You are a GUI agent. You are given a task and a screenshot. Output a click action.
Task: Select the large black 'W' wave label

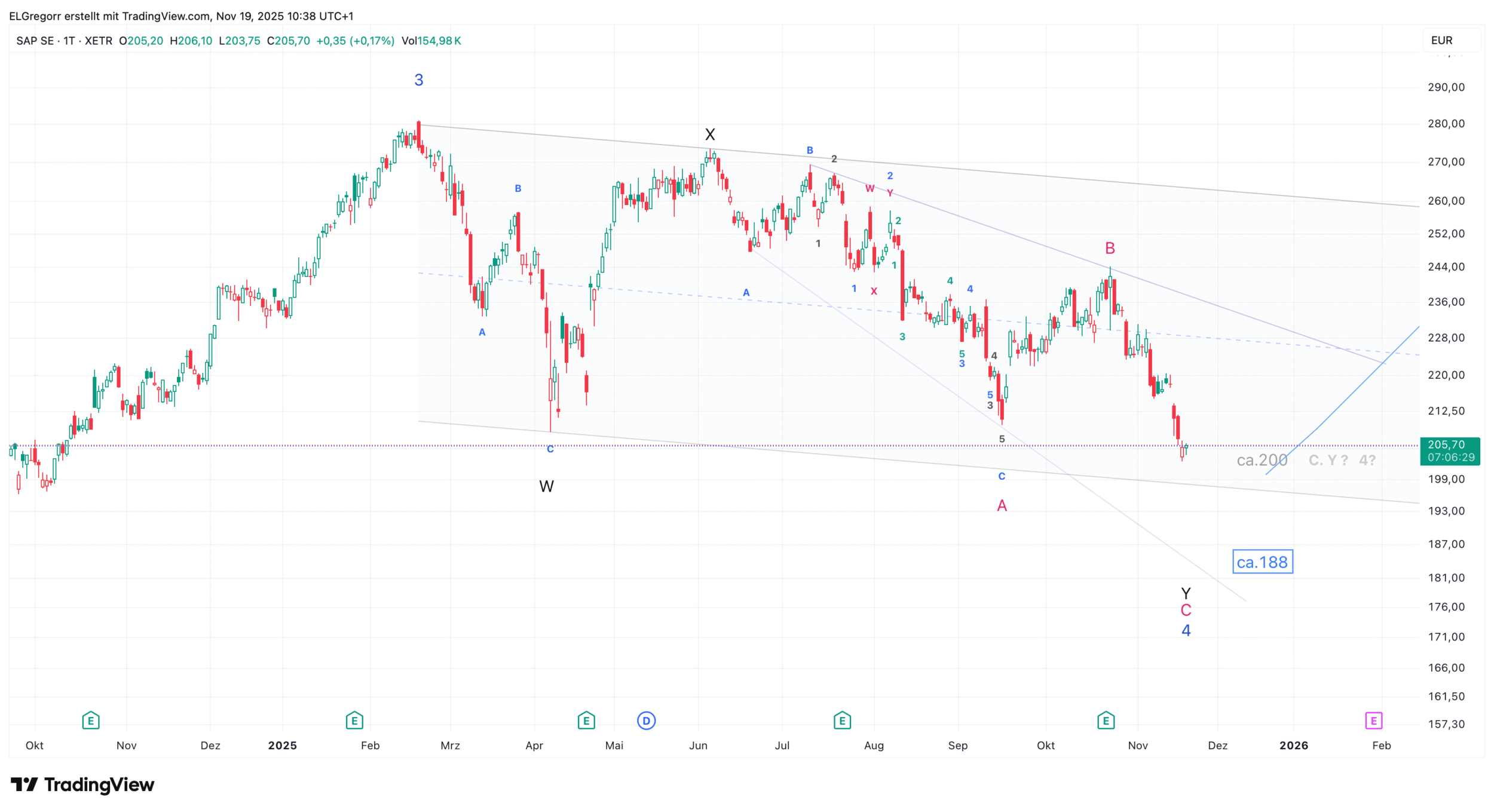tap(546, 486)
